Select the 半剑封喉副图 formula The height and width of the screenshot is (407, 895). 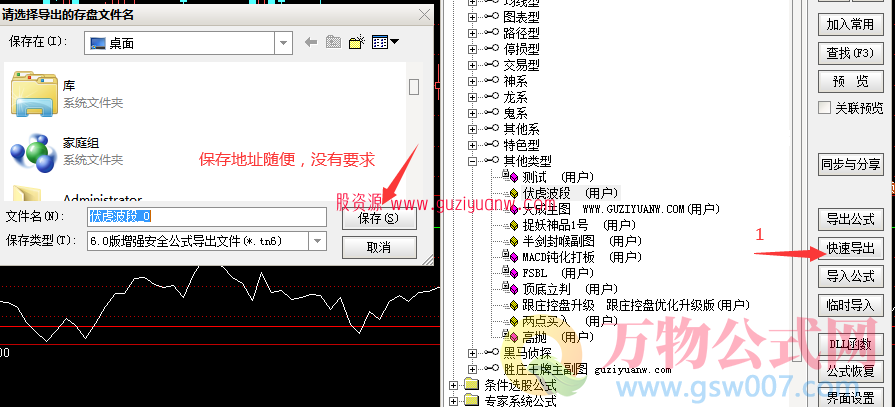(582, 241)
